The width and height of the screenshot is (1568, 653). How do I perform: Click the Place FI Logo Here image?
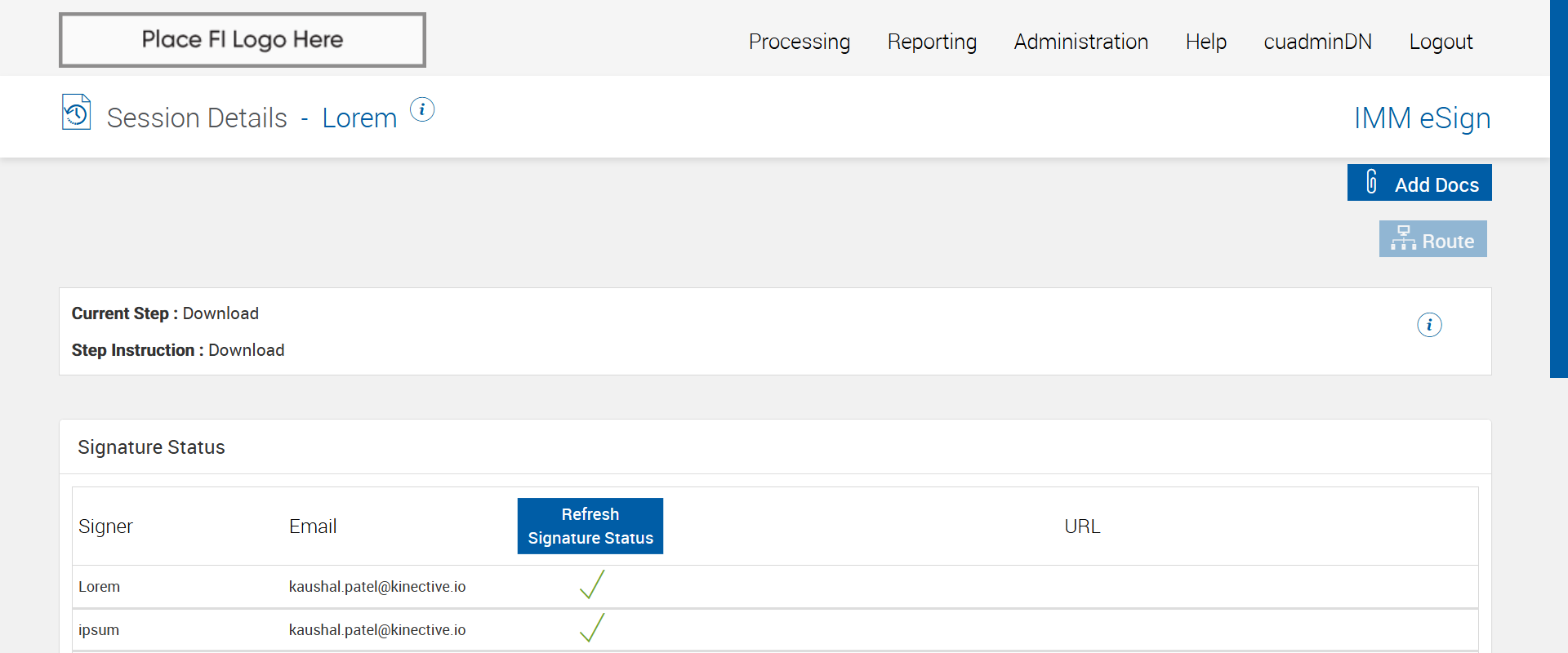click(x=243, y=40)
